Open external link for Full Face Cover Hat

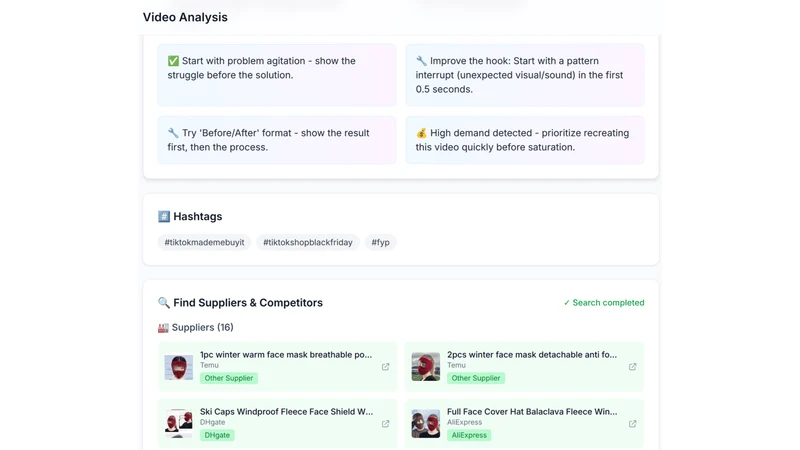(632, 423)
